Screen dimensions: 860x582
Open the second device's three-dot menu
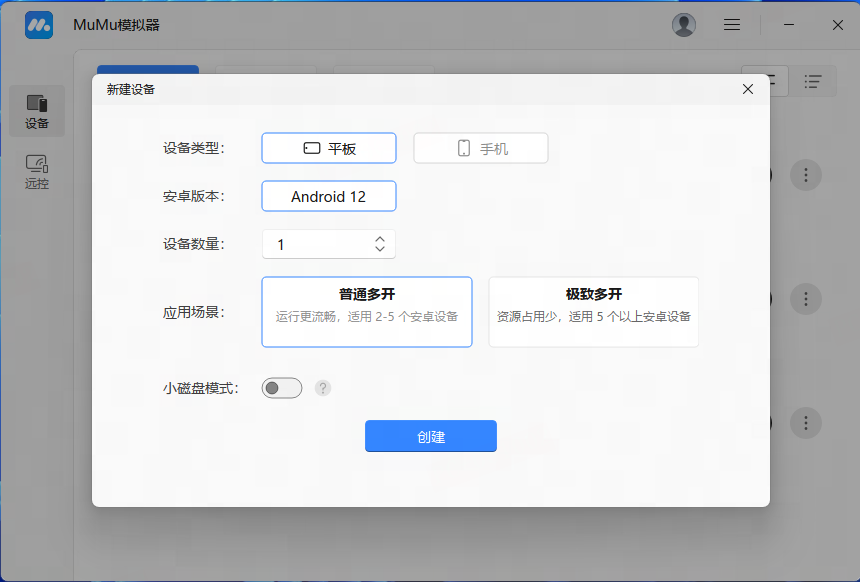806,298
